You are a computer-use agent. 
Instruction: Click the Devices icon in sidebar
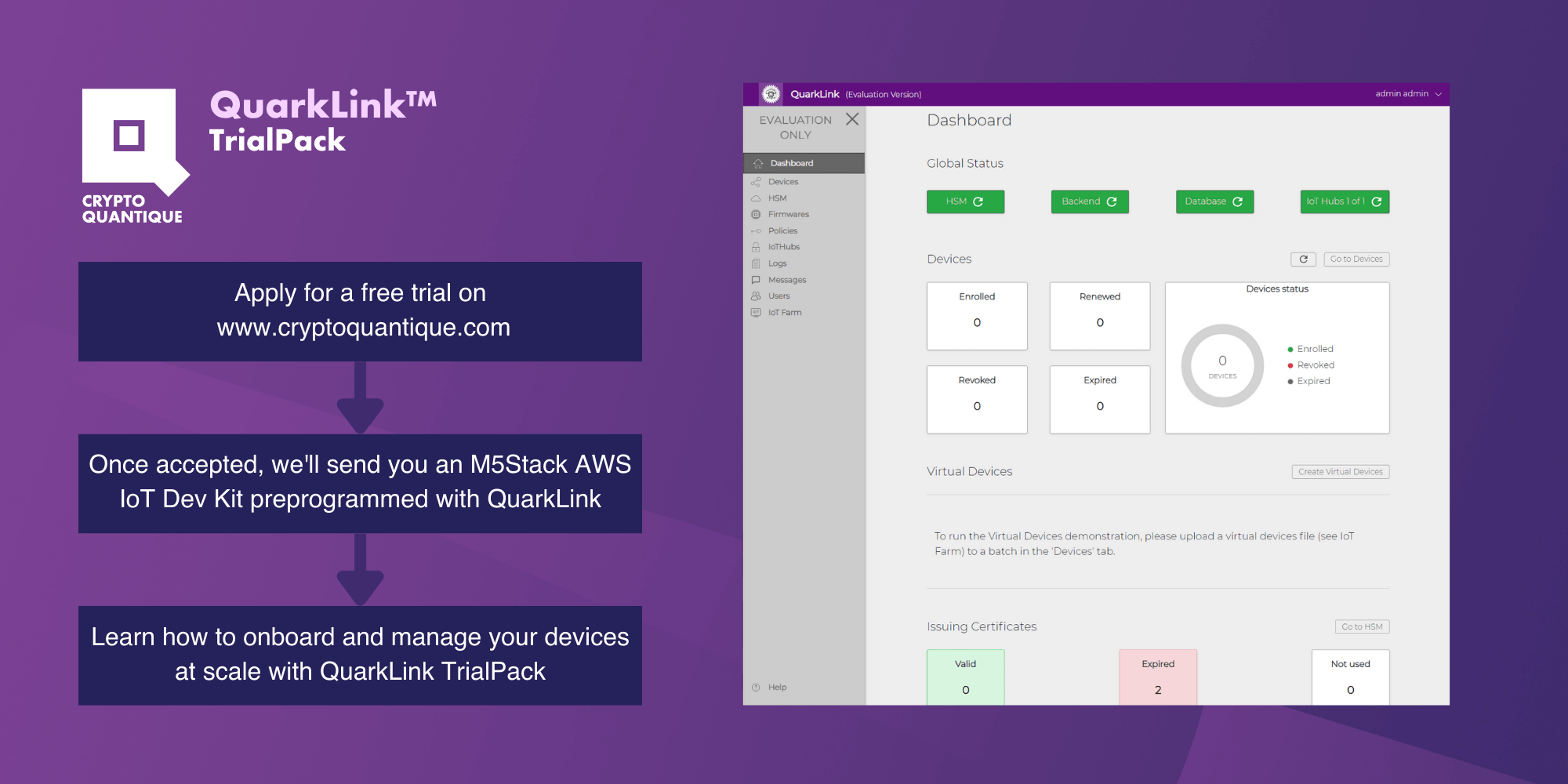pyautogui.click(x=756, y=182)
